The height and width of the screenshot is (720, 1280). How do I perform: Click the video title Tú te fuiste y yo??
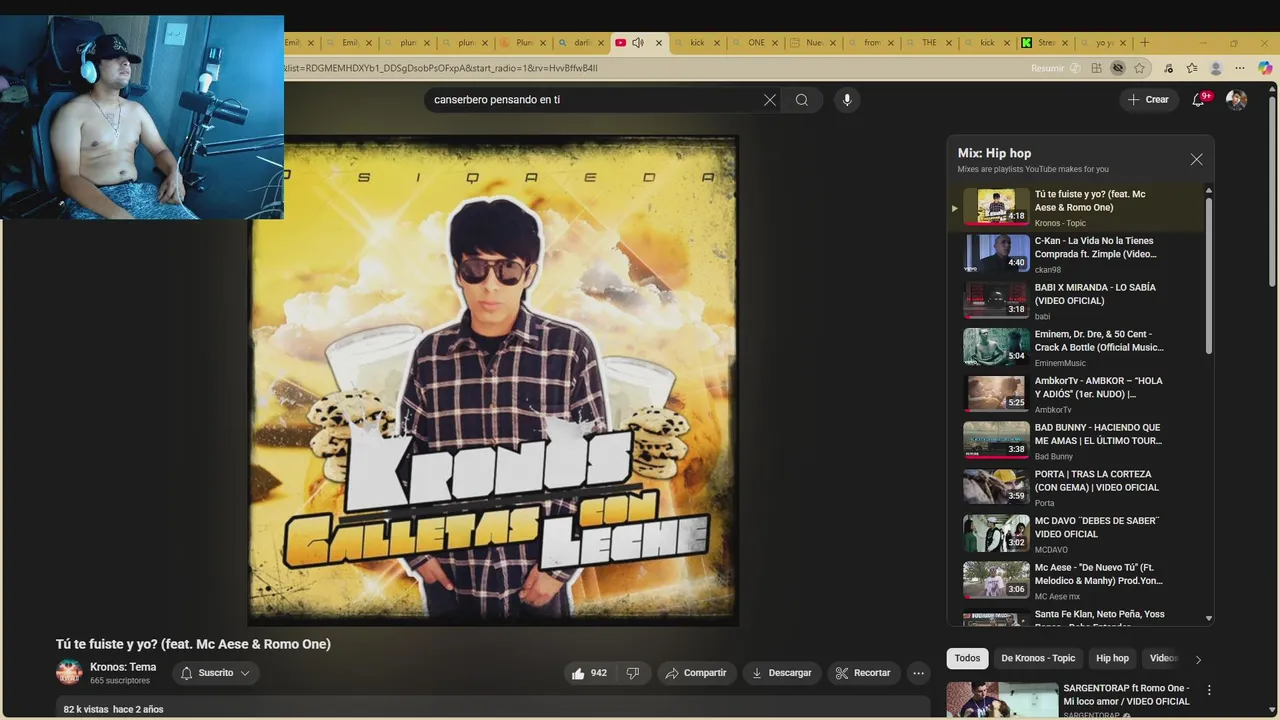point(193,644)
